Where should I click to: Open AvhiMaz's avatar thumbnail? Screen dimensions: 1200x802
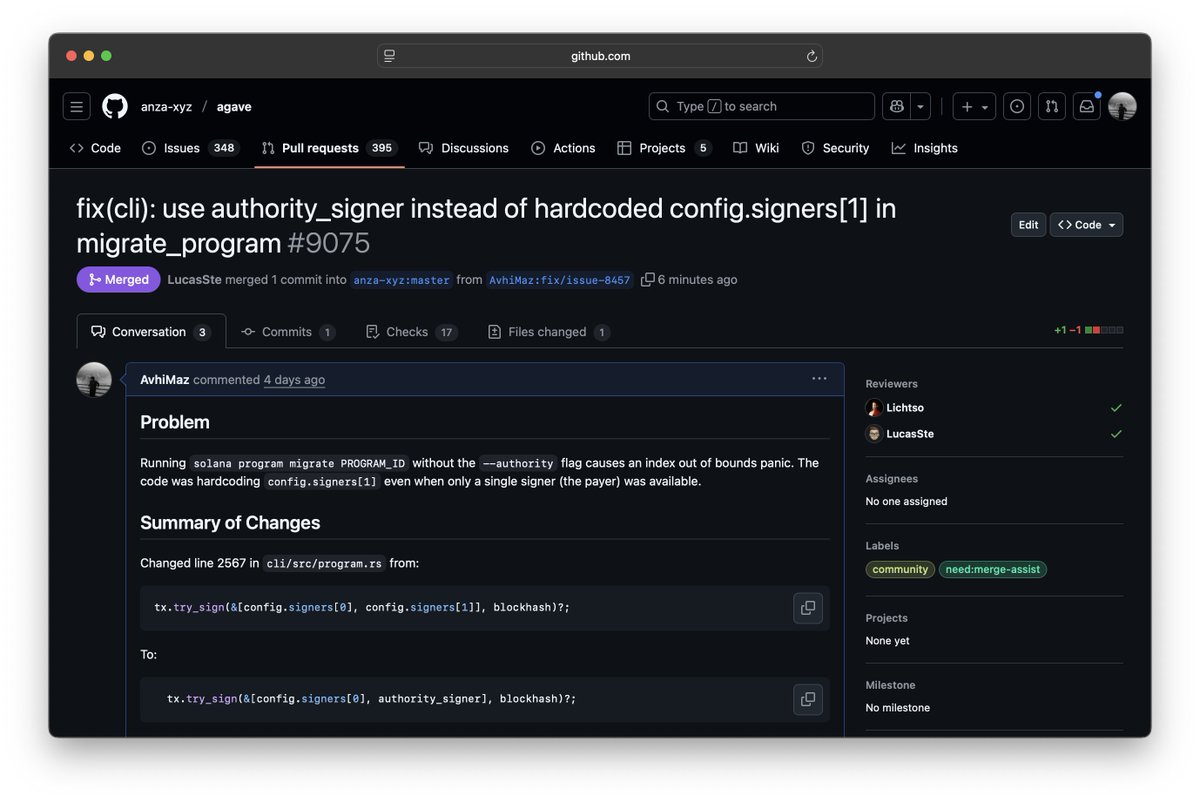(x=94, y=380)
